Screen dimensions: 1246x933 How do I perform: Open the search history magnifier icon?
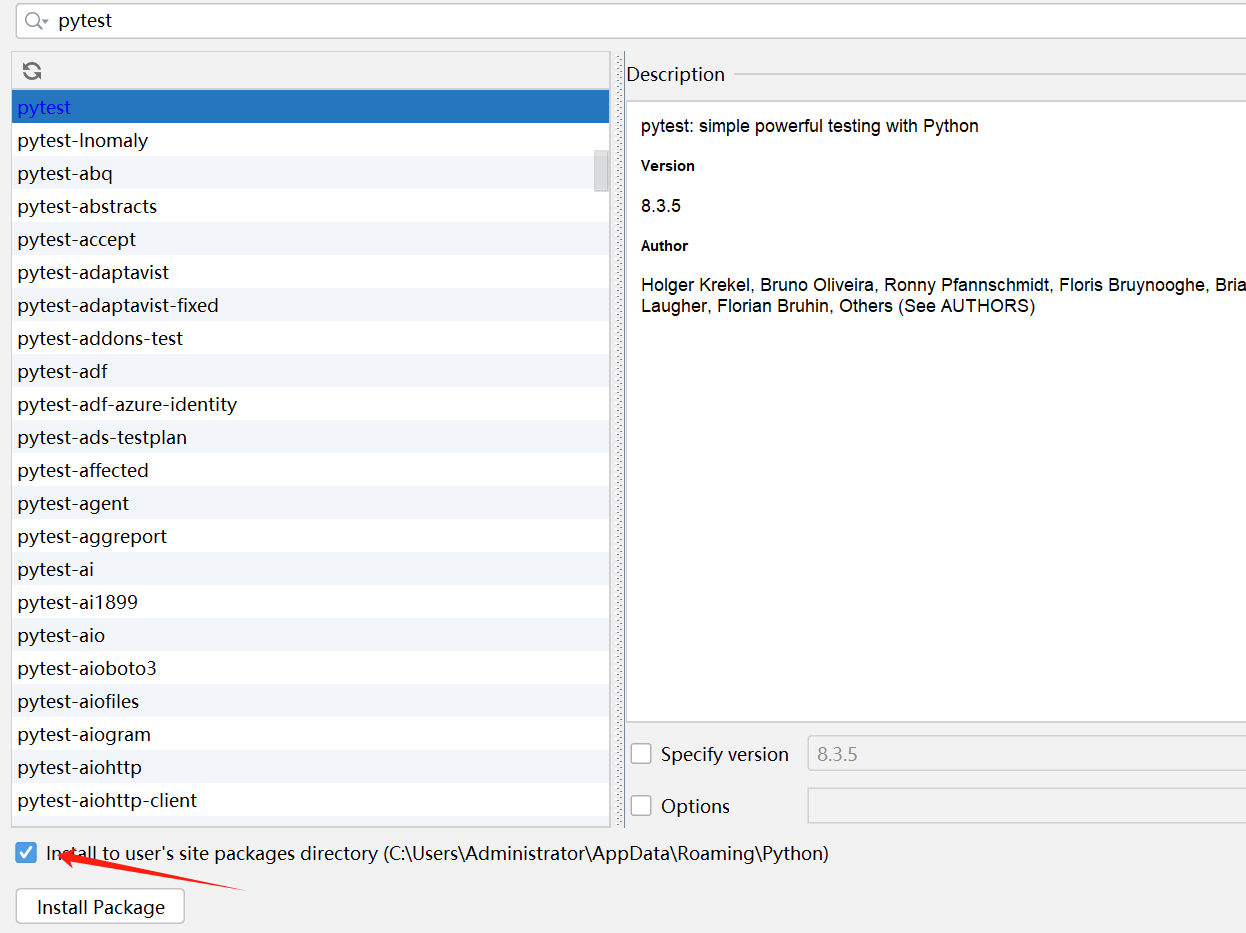click(x=36, y=21)
